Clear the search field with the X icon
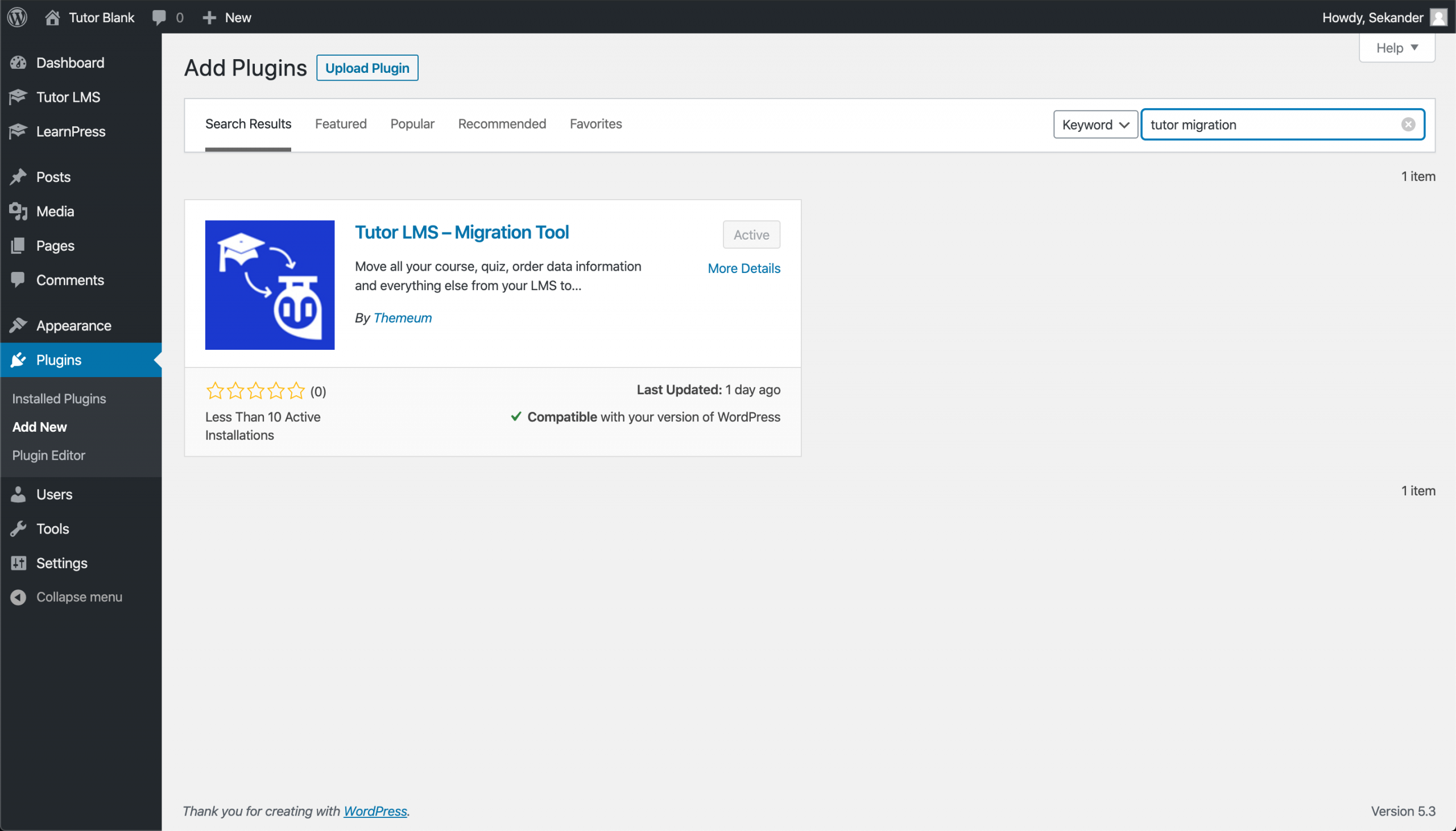The height and width of the screenshot is (831, 1456). (1408, 125)
